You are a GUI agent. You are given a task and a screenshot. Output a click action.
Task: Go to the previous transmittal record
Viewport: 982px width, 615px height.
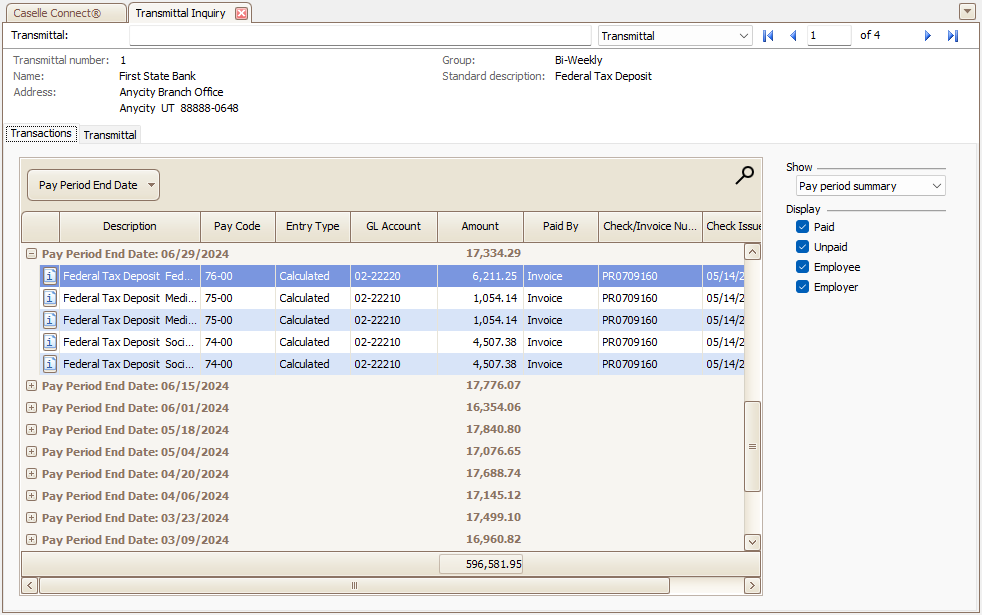(x=793, y=36)
